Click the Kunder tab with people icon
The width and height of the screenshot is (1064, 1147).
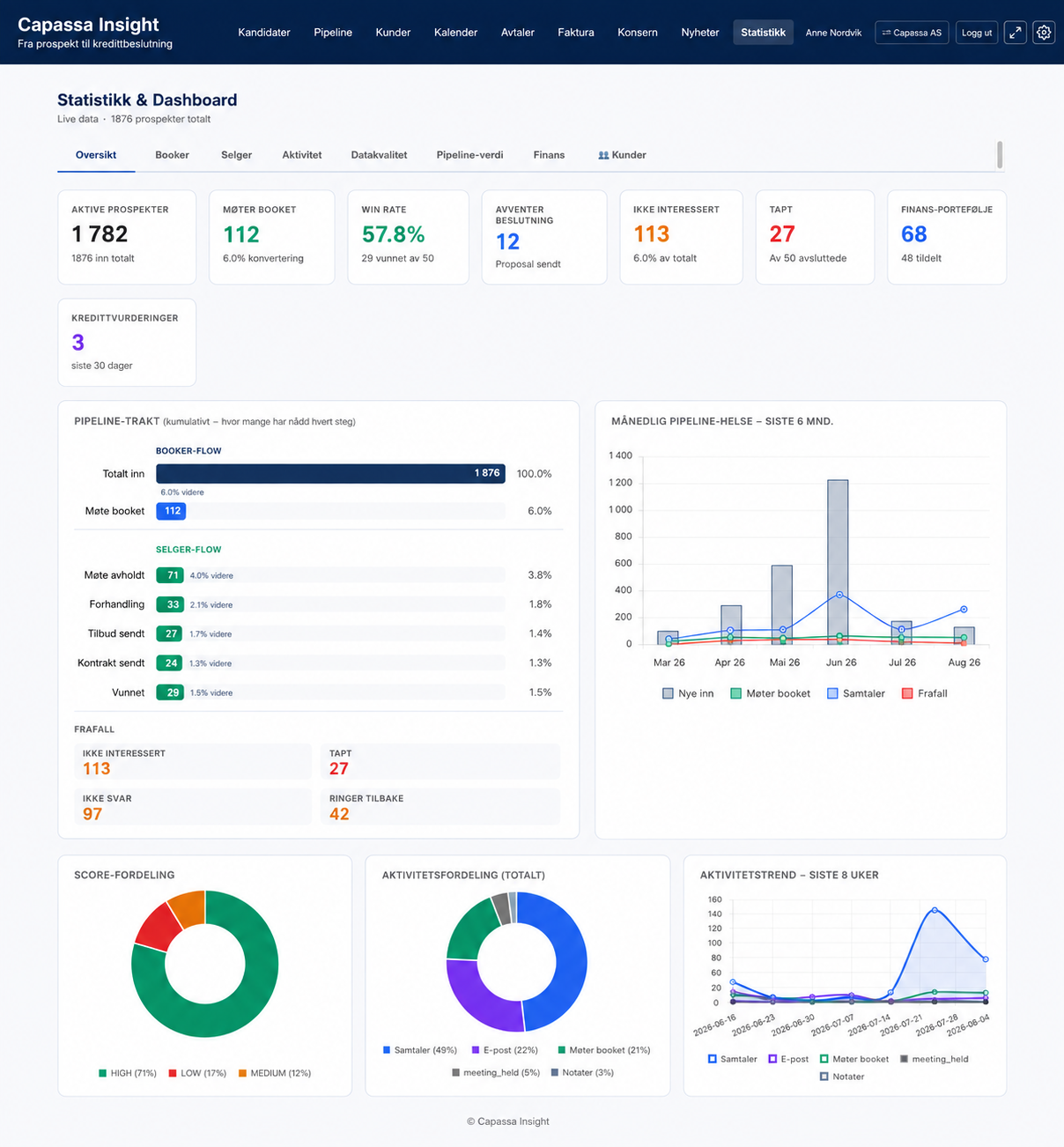622,155
